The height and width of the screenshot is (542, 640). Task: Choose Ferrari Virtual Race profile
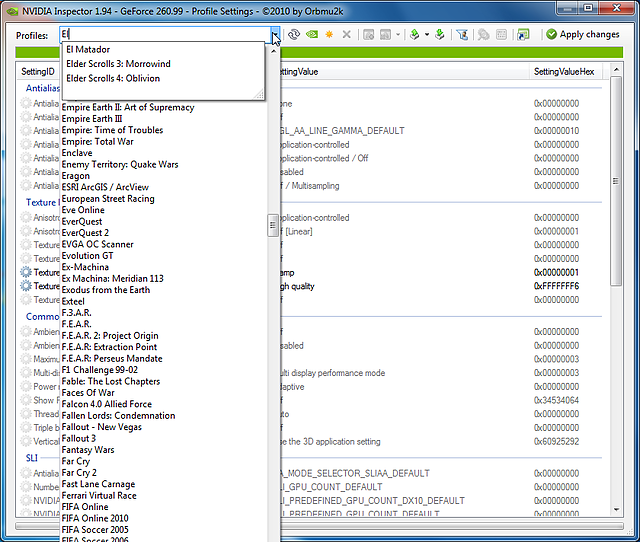pos(99,496)
